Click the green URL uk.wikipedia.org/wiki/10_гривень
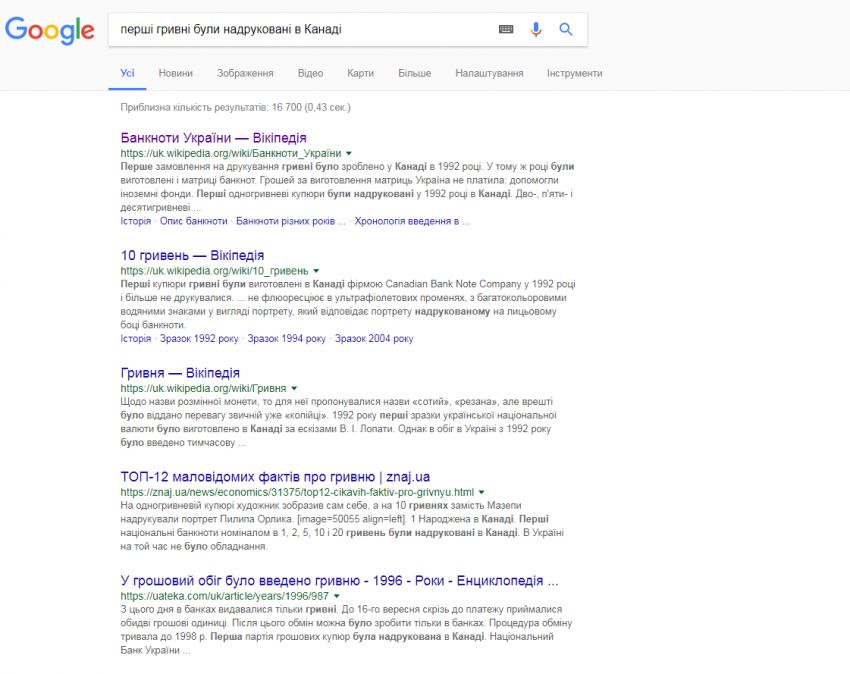This screenshot has height=674, width=850. tap(215, 271)
